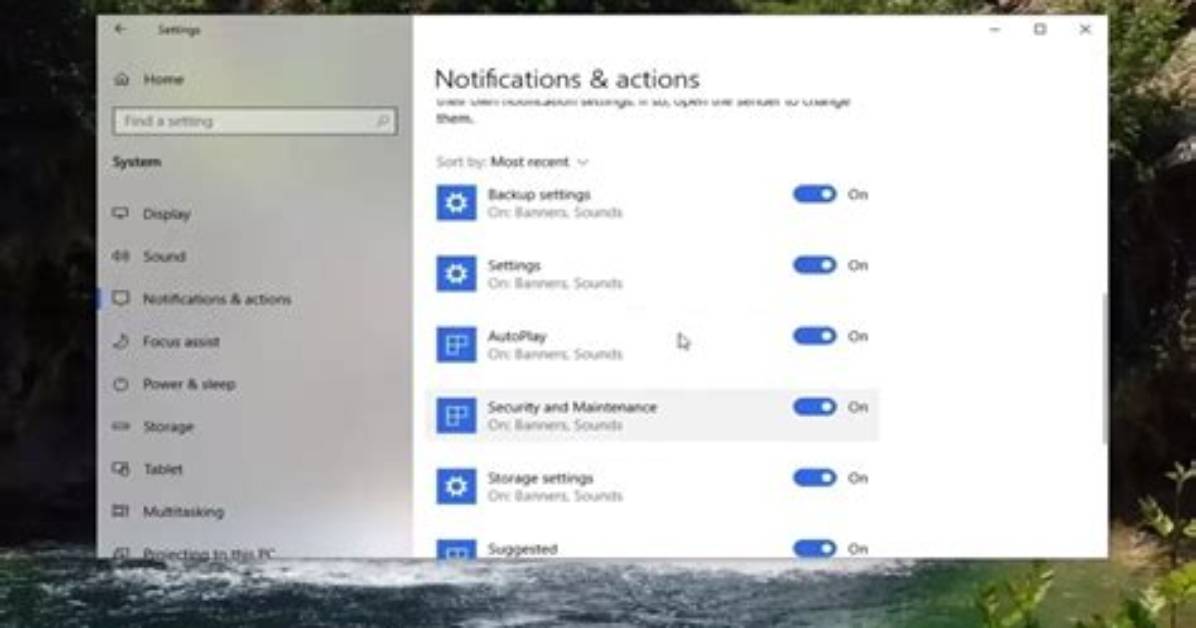The height and width of the screenshot is (628, 1196).
Task: Open Storage settings notification options
Action: pos(540,478)
